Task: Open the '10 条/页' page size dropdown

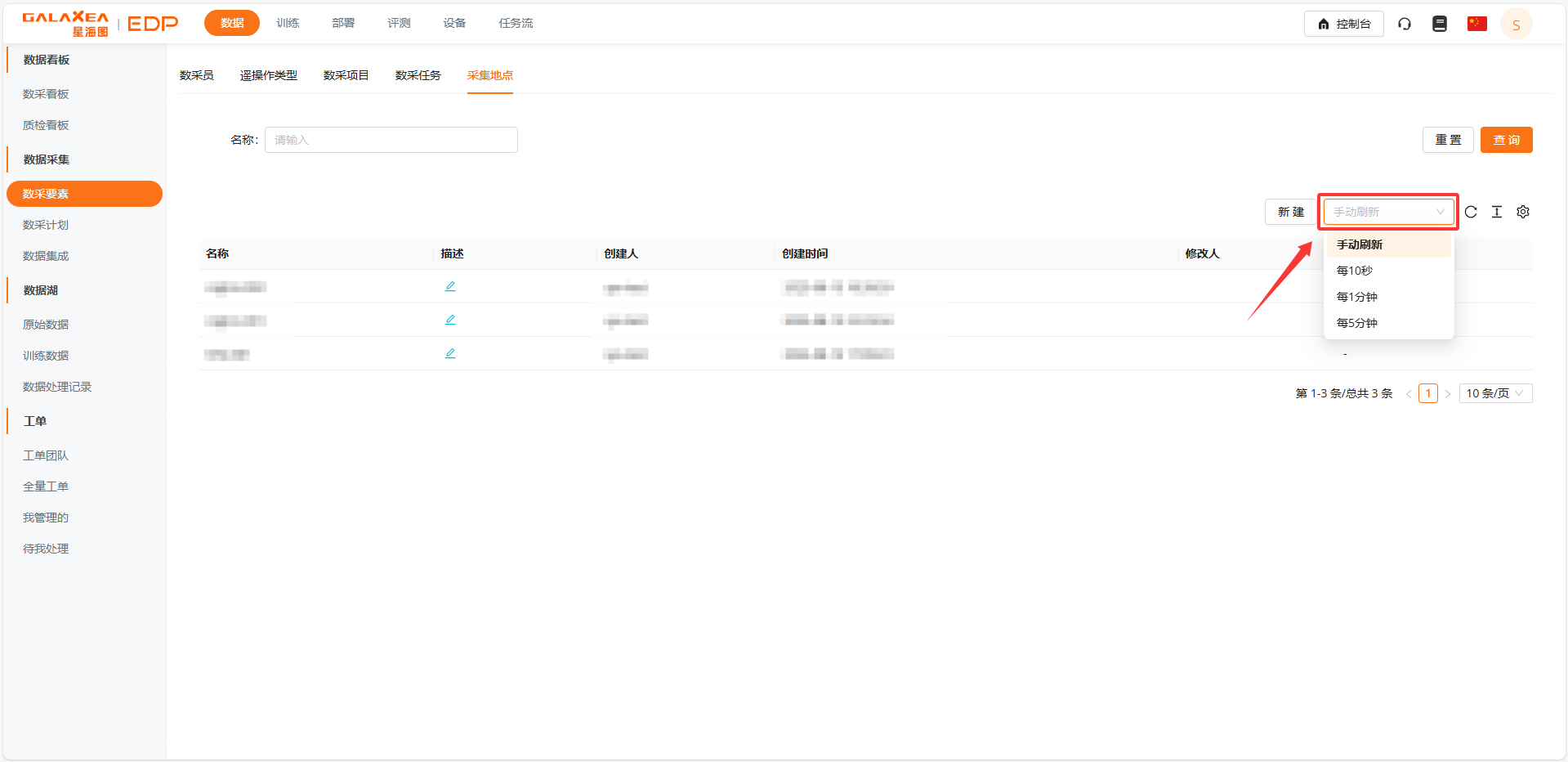Action: click(1495, 393)
